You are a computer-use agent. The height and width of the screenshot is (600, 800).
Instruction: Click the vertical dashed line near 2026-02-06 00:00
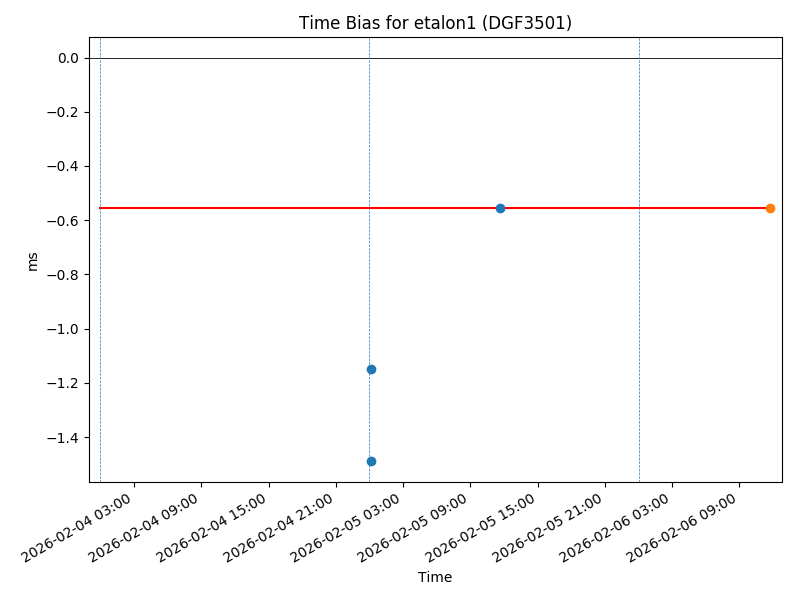tap(639, 300)
